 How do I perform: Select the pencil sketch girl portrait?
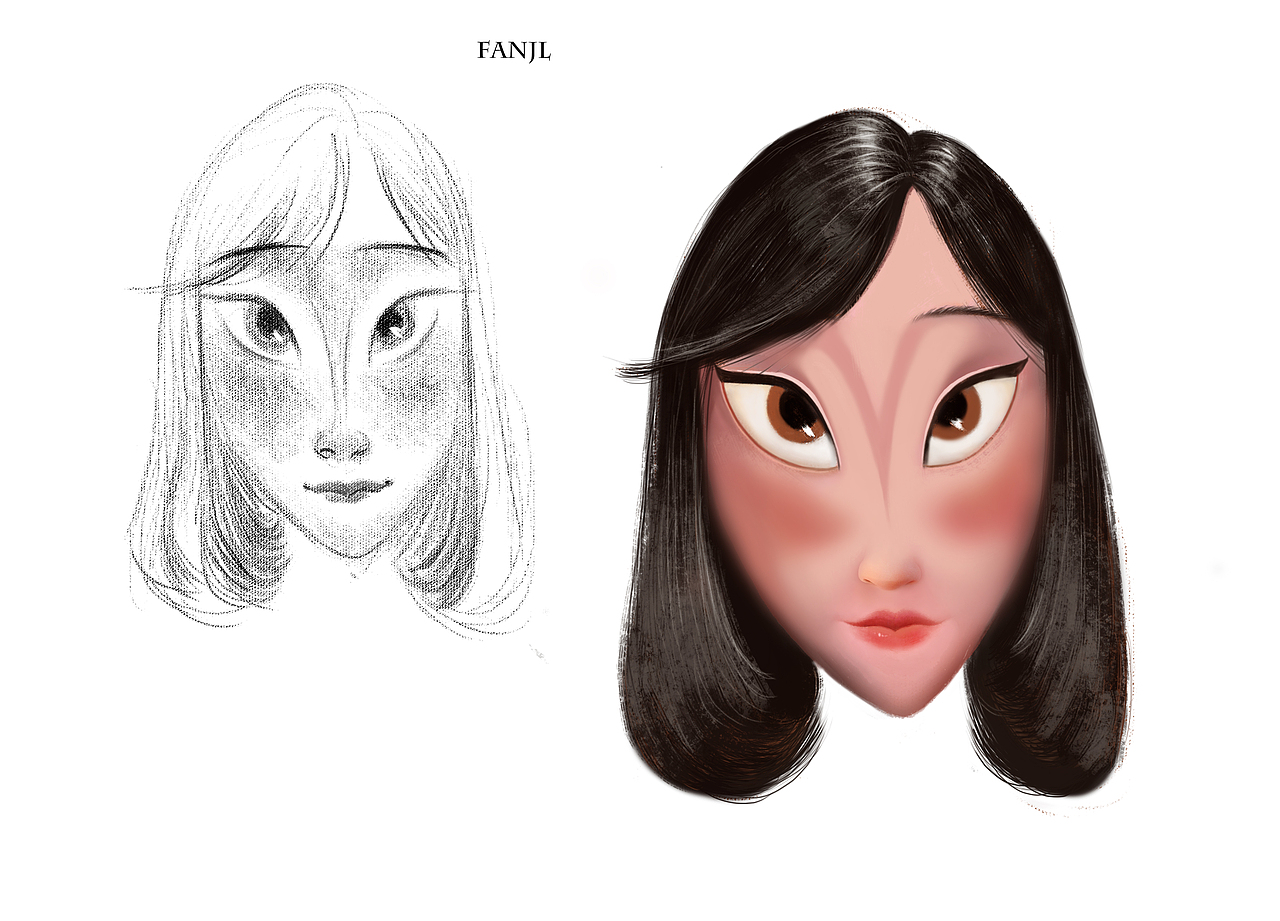click(x=331, y=360)
